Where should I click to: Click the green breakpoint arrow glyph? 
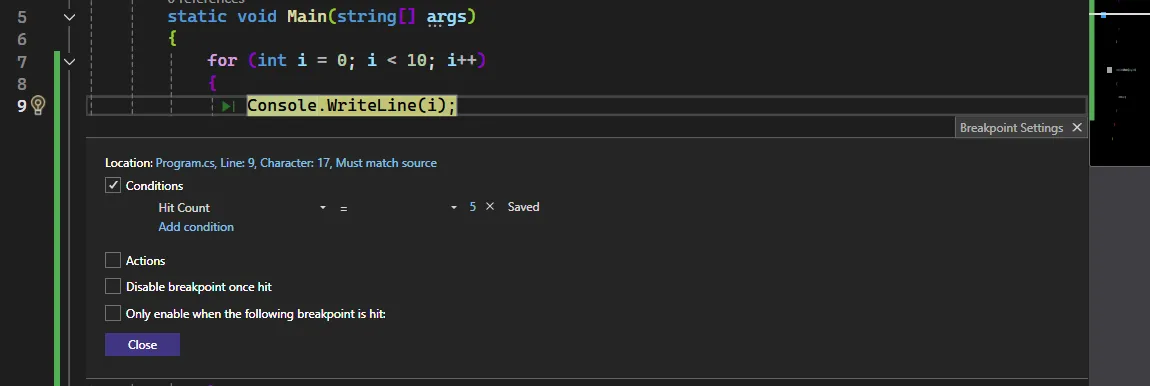227,106
